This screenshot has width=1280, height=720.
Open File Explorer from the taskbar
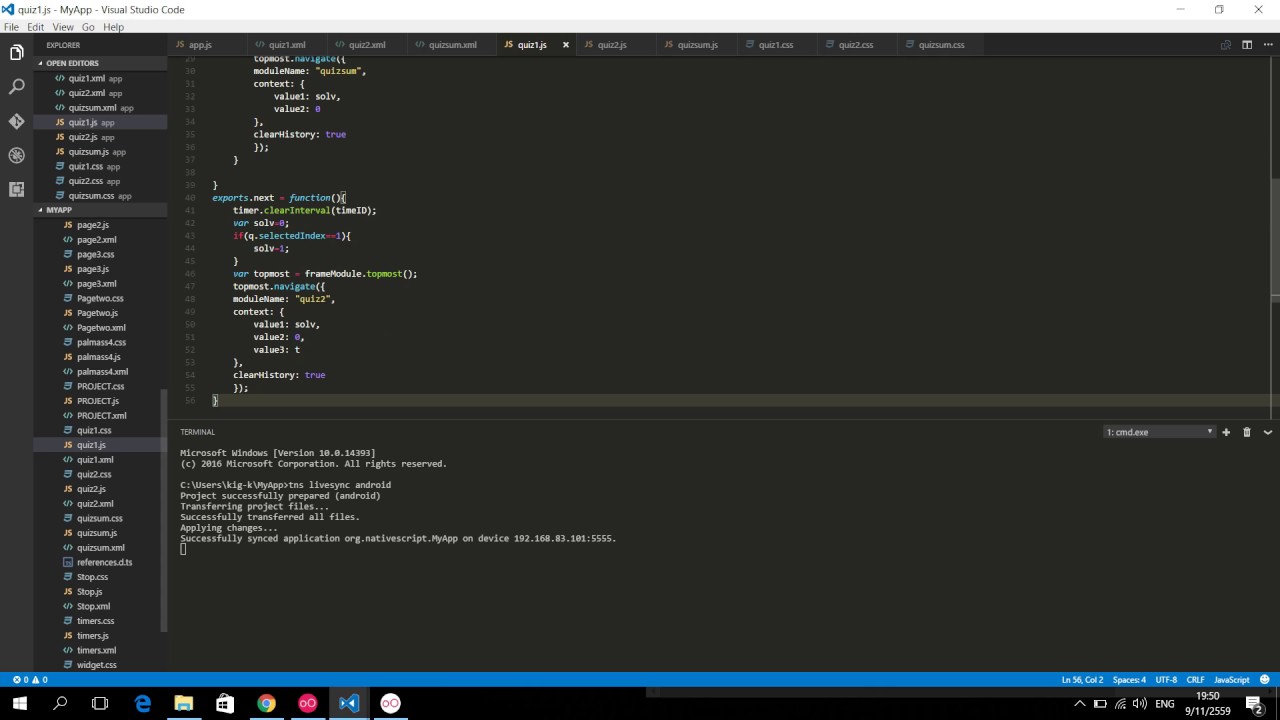[x=183, y=703]
